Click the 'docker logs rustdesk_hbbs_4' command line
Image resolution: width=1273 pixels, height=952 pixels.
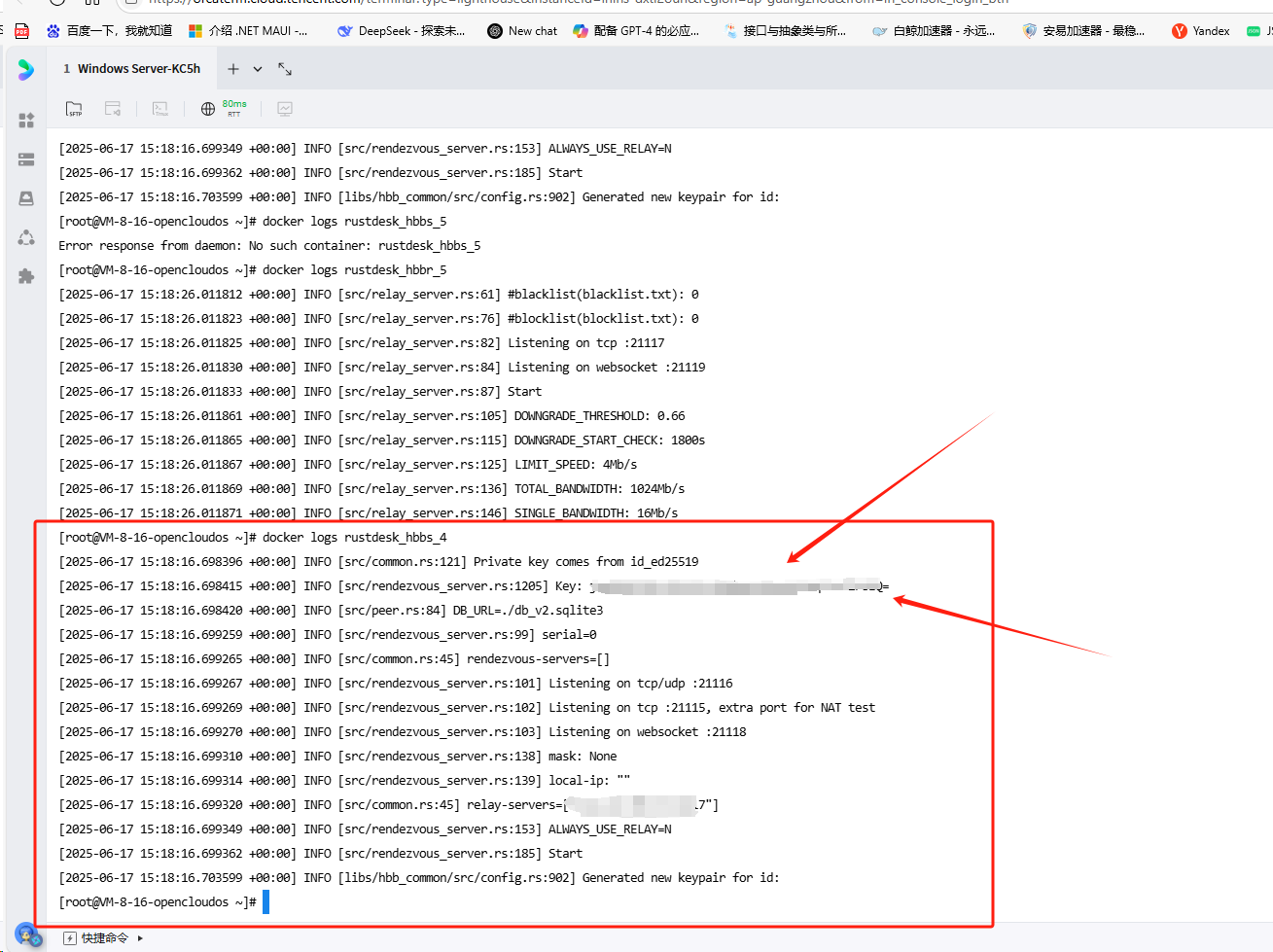pyautogui.click(x=253, y=538)
